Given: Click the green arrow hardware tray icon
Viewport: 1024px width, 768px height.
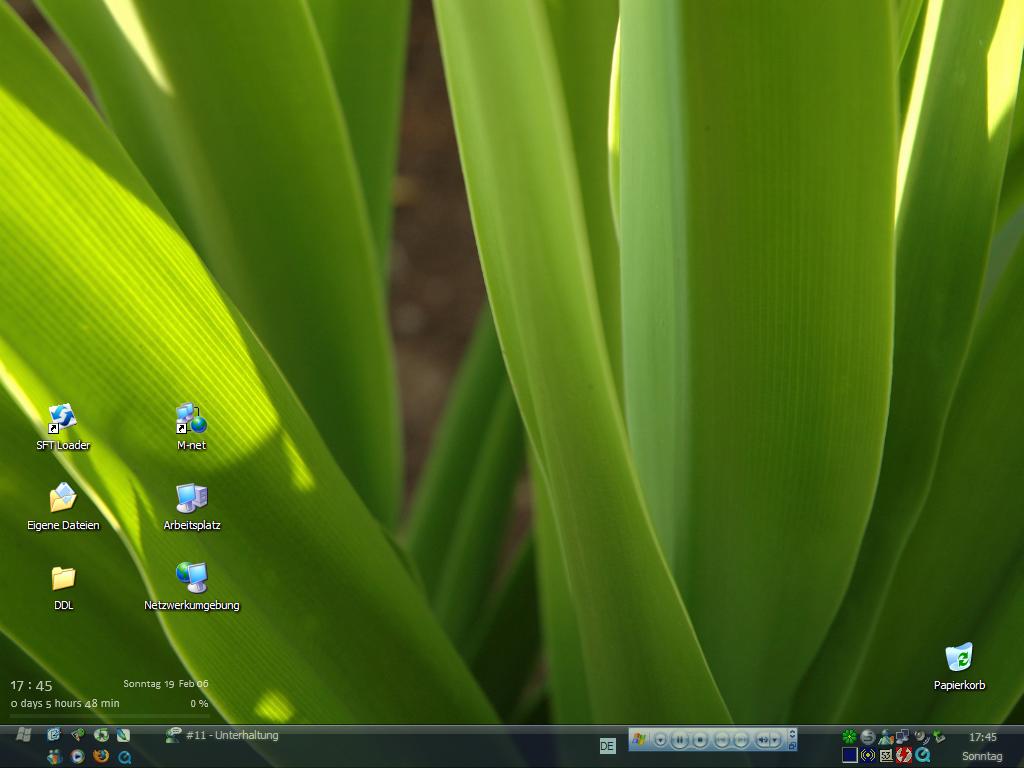Looking at the screenshot, I should 938,737.
